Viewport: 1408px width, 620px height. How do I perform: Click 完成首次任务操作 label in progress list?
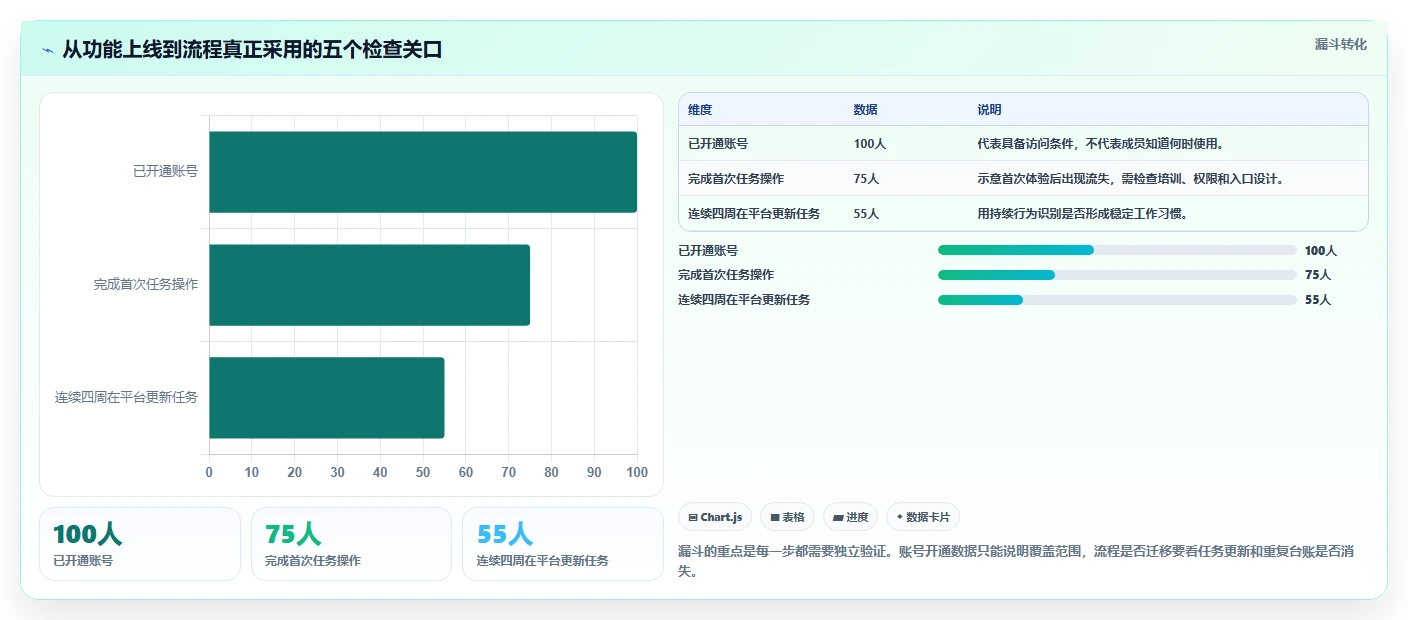(x=726, y=275)
